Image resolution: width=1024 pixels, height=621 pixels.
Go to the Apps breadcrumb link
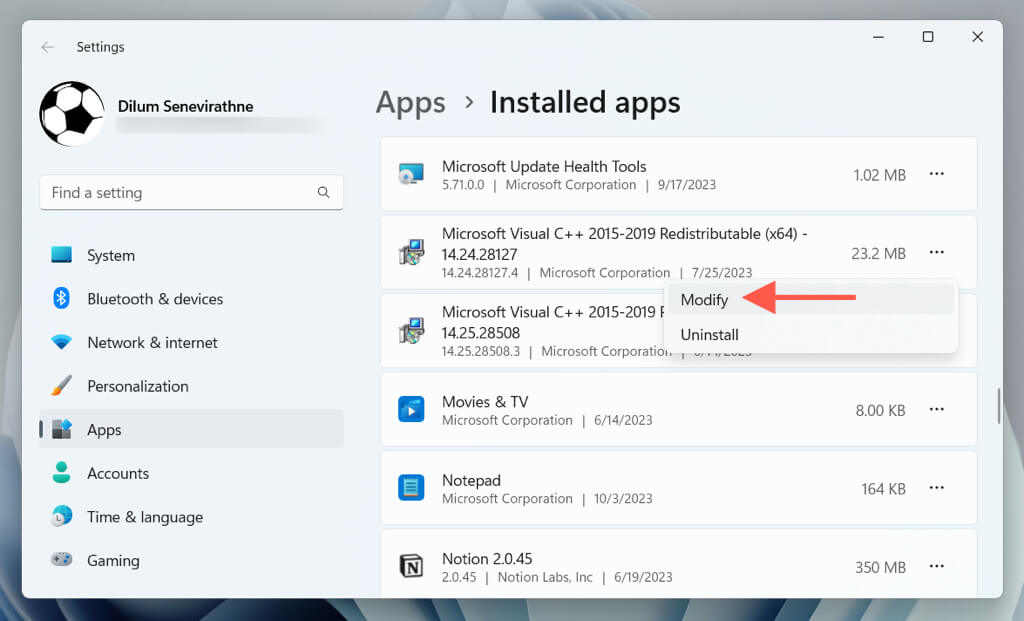[x=410, y=103]
